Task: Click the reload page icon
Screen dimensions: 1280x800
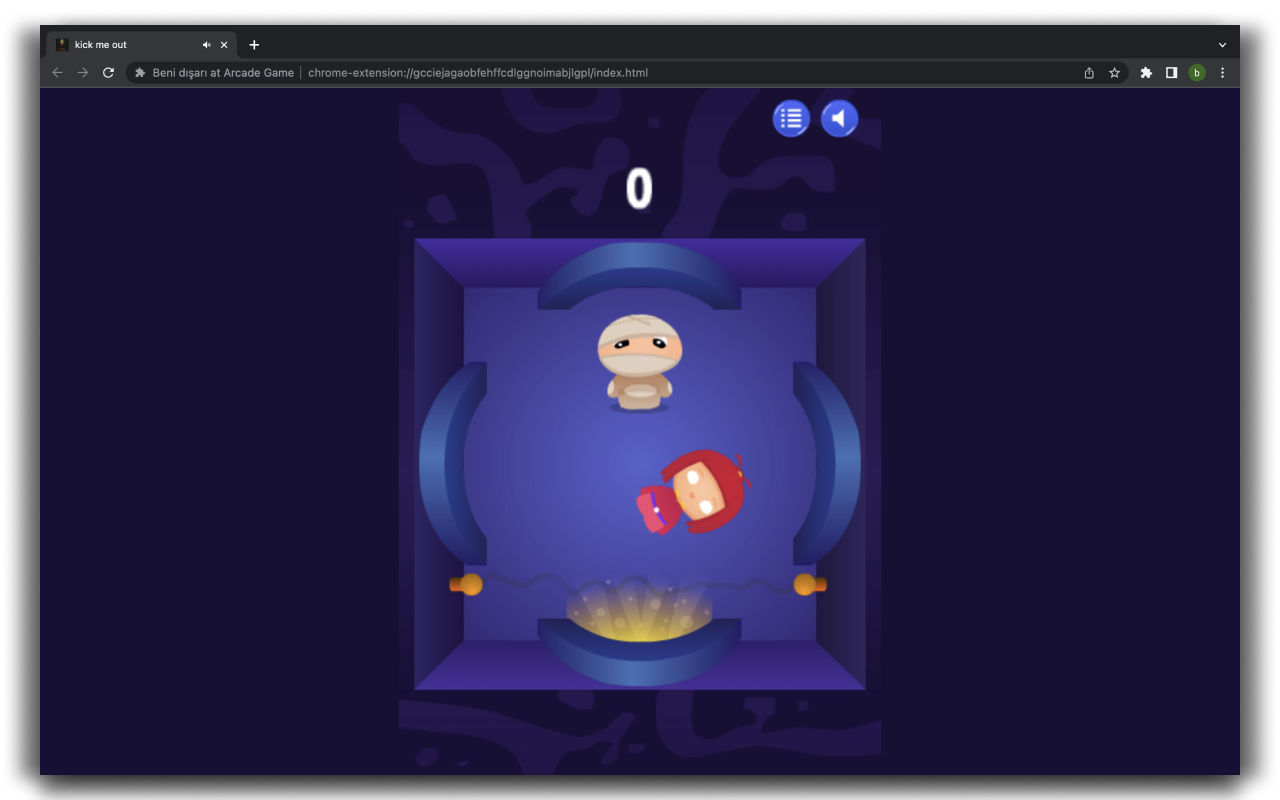Action: pyautogui.click(x=108, y=72)
